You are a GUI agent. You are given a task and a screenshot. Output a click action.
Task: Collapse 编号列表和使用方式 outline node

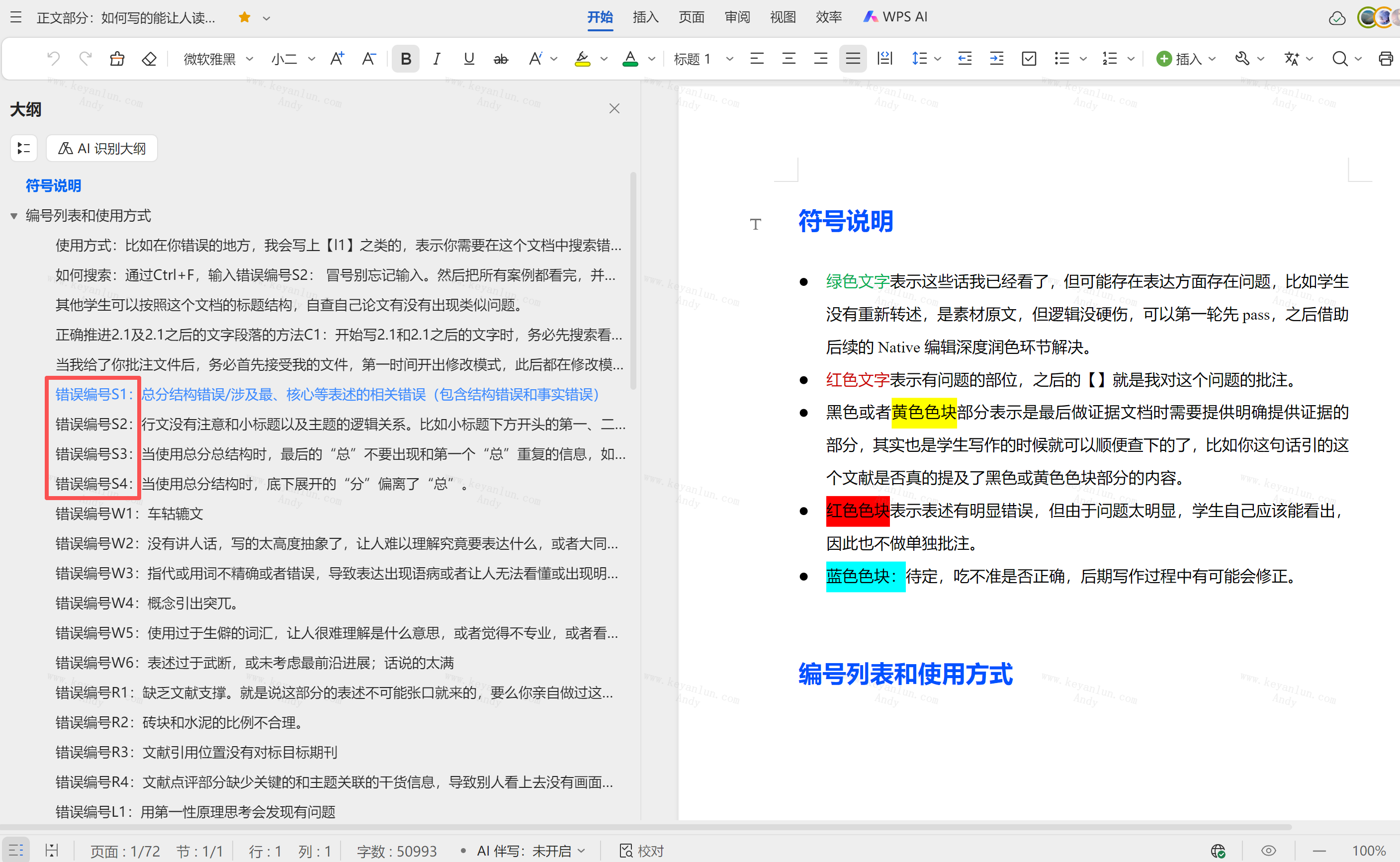14,216
